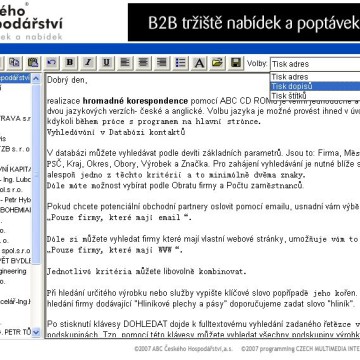Open a file with the folder icon

click(217, 63)
